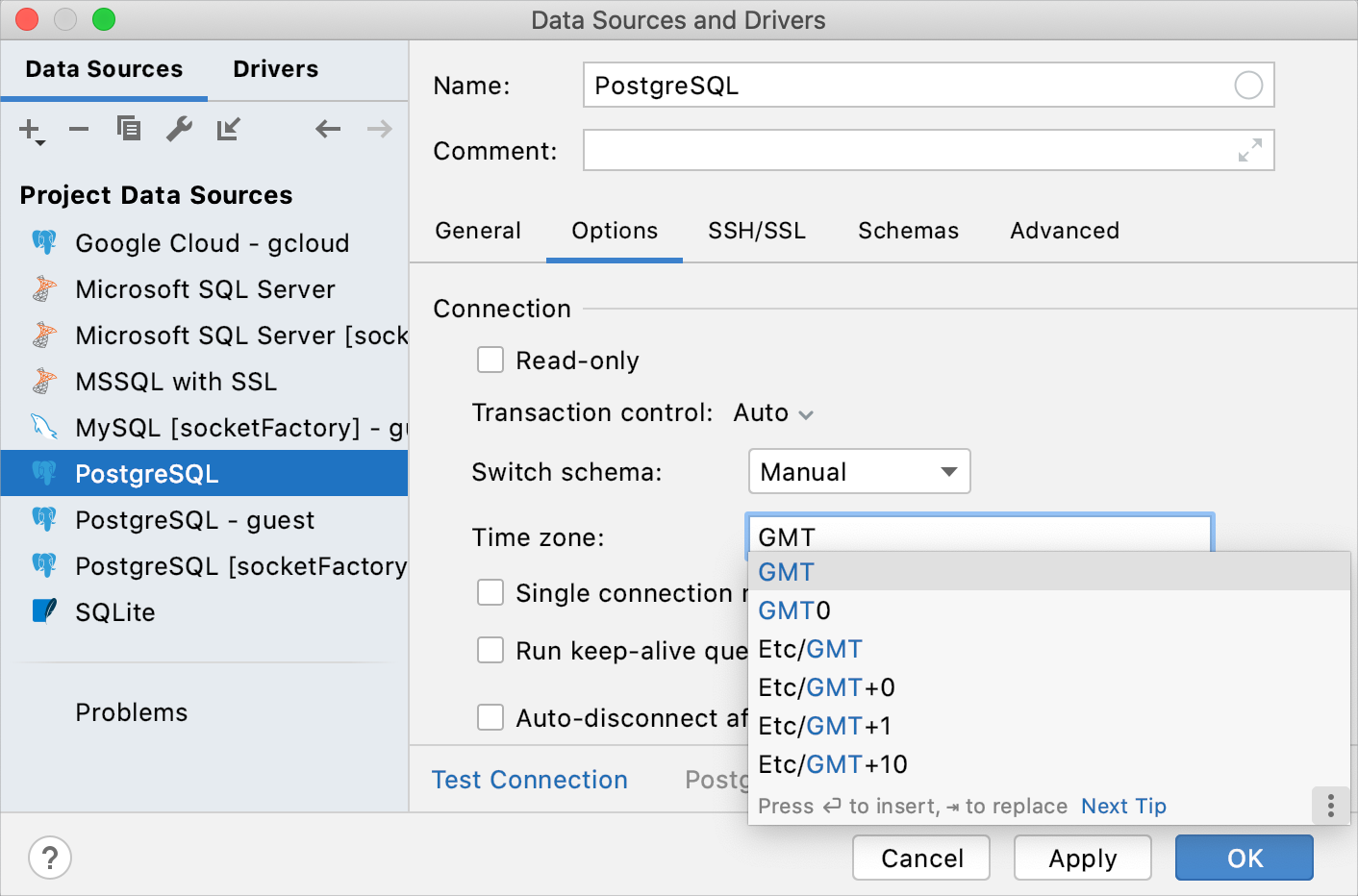
Task: Open the Switch schema dropdown
Action: (x=859, y=471)
